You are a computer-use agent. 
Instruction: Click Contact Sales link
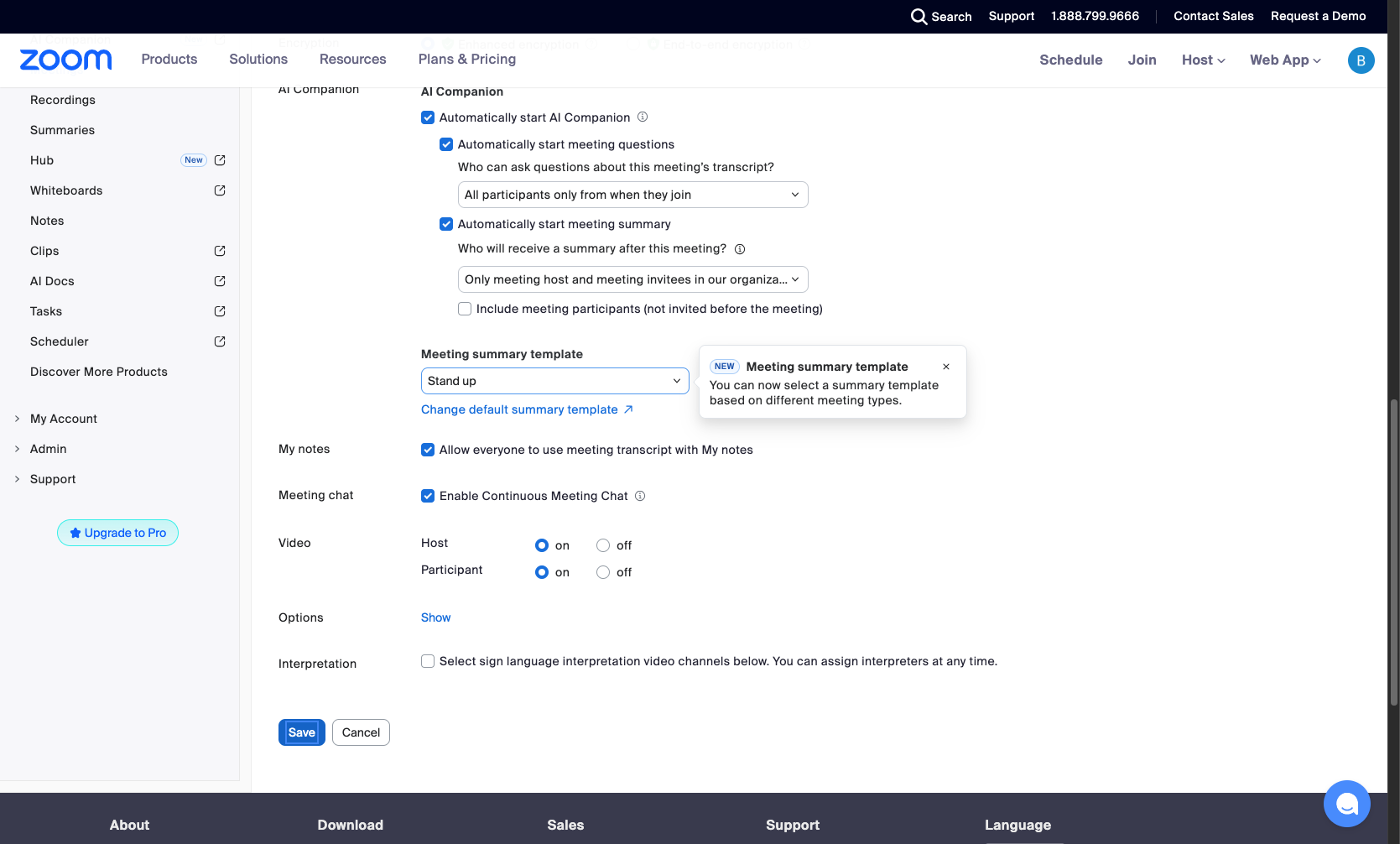tap(1214, 16)
